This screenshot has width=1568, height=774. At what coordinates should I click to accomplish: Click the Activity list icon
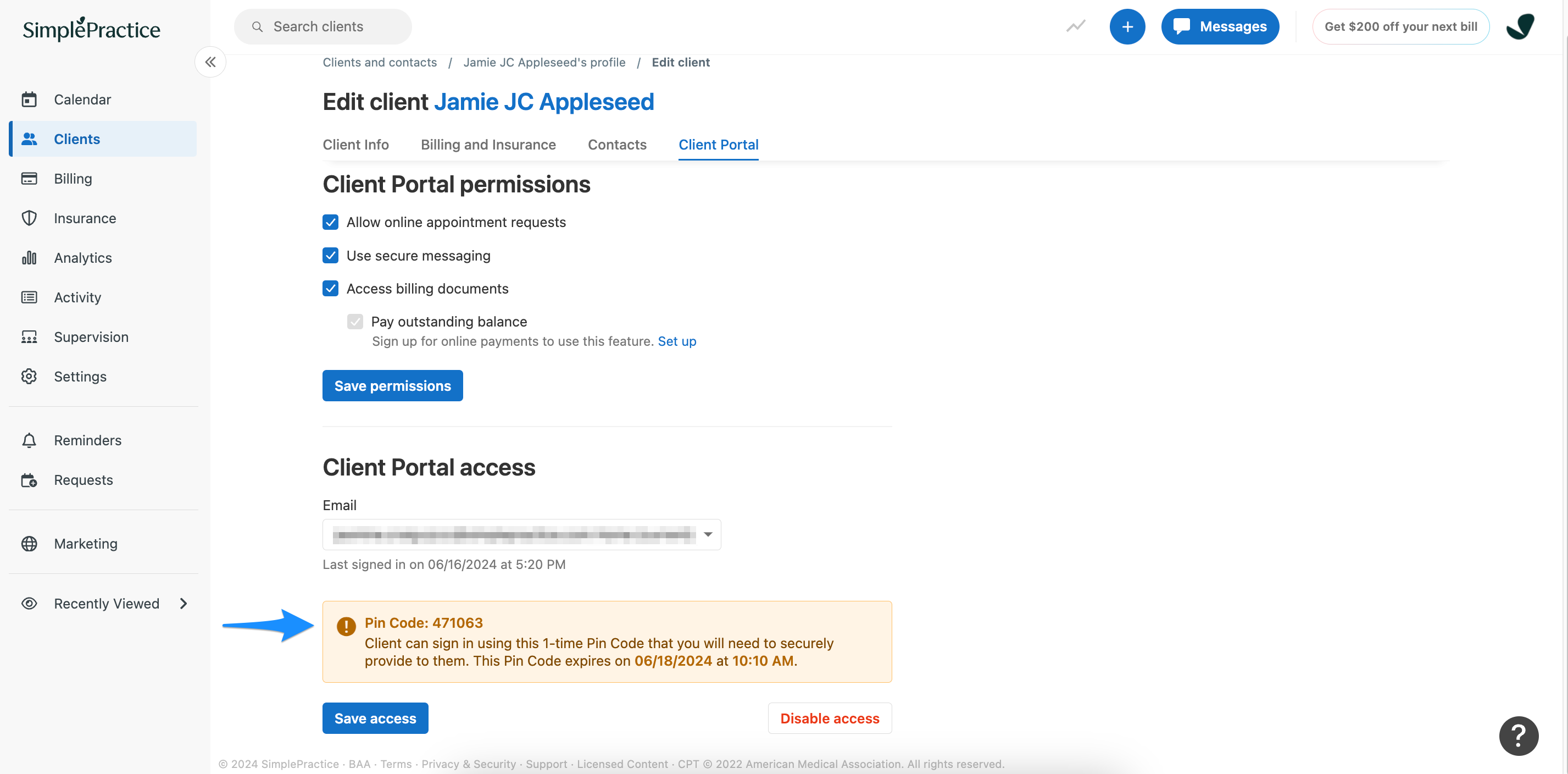pos(29,297)
